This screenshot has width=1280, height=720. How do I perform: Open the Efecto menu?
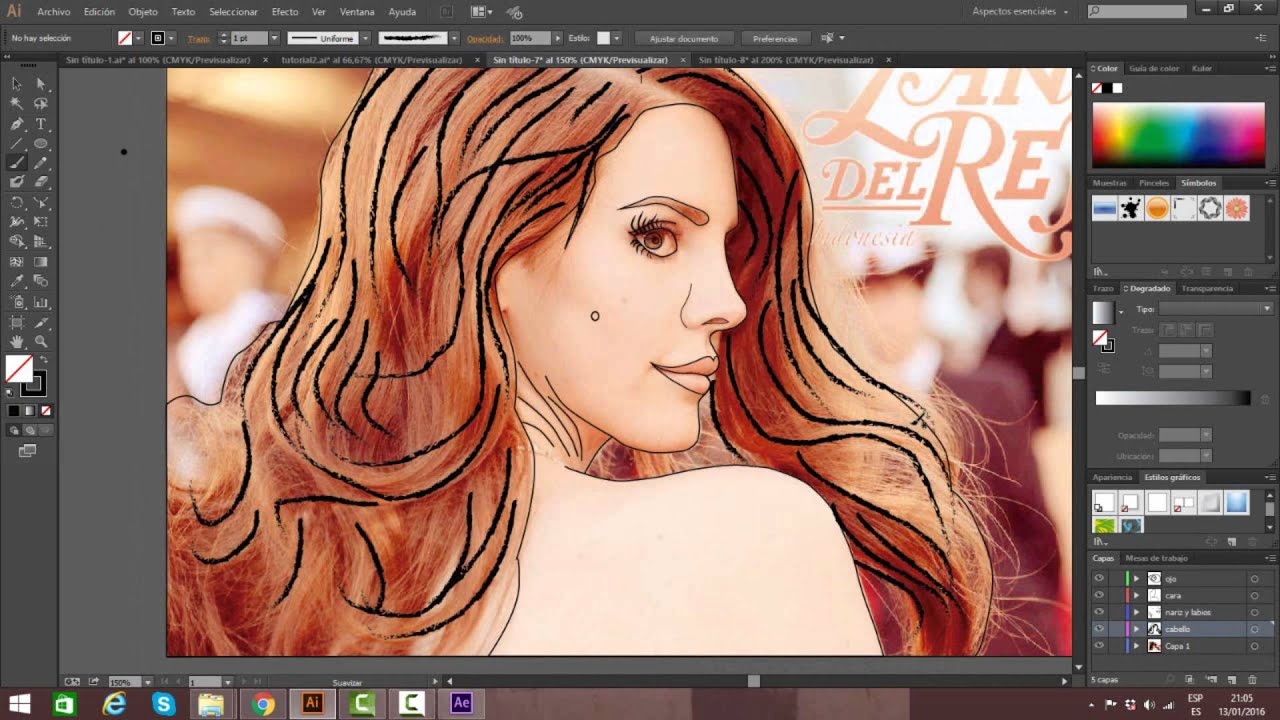285,12
